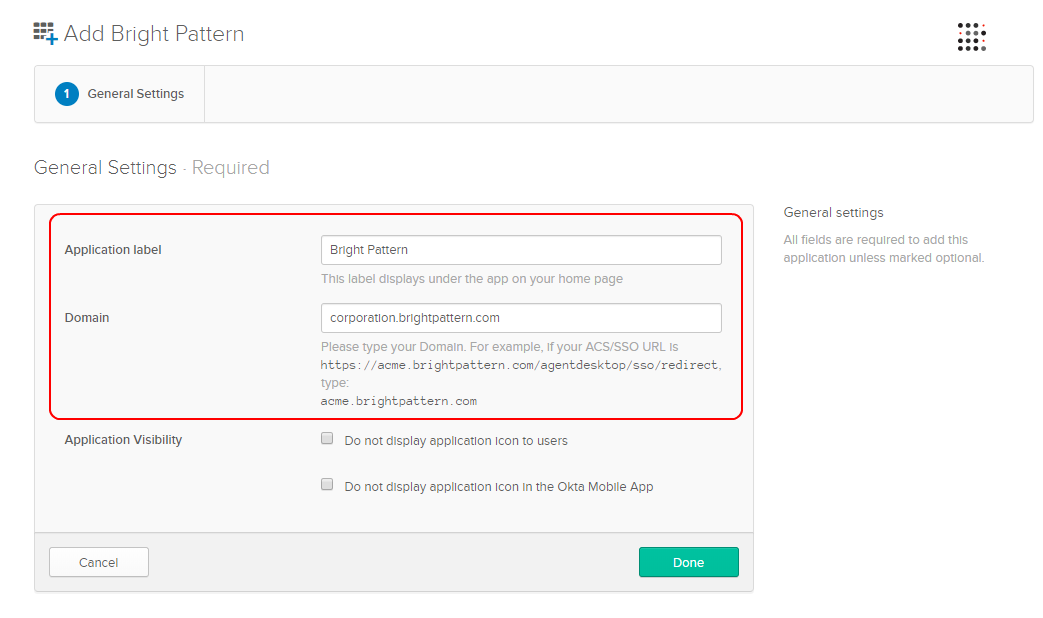1043x618 pixels.
Task: Focus the Application label text field
Action: coord(520,250)
